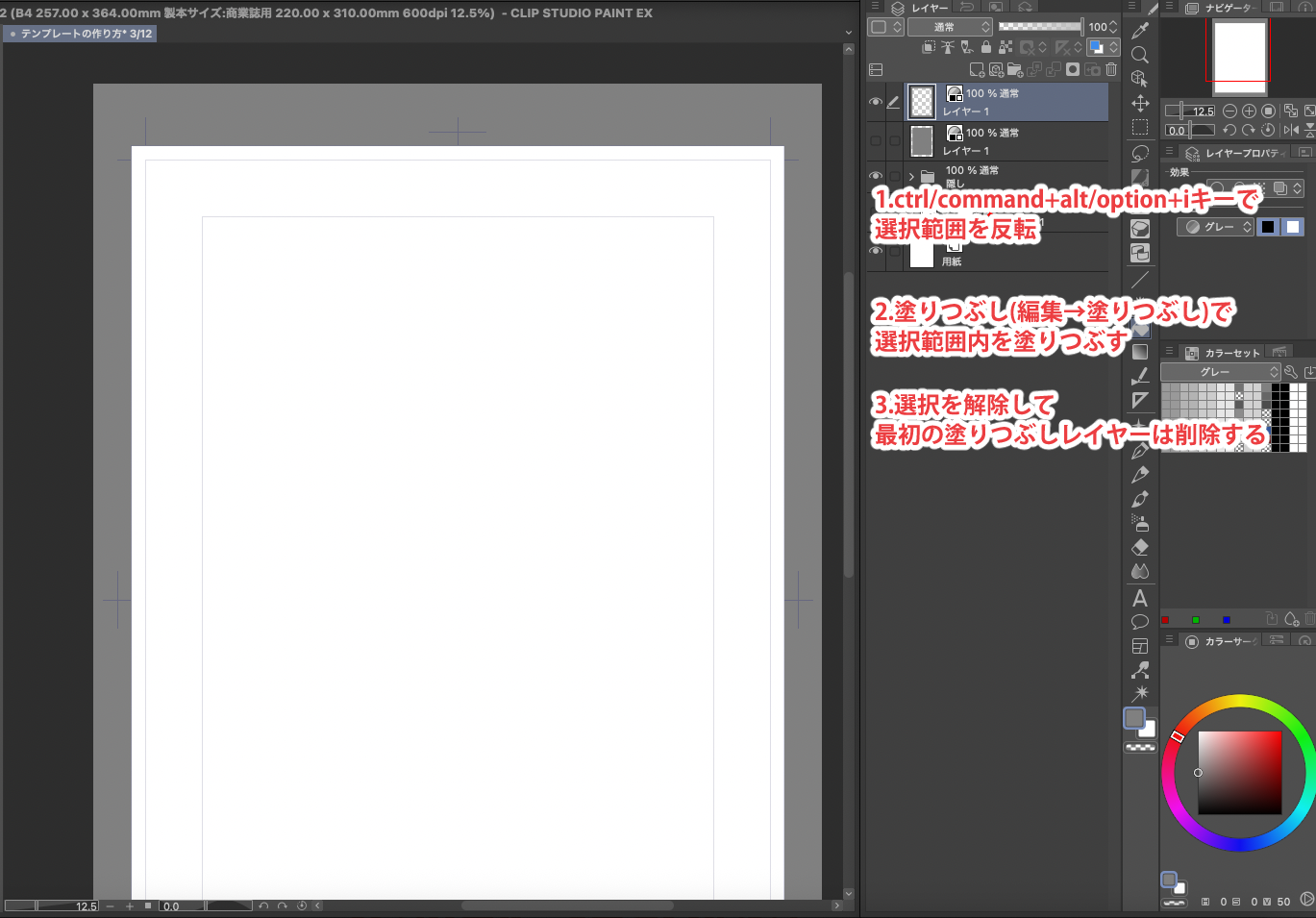The width and height of the screenshot is (1316, 918).
Task: Select the Zoom magnifier tool
Action: (1140, 55)
